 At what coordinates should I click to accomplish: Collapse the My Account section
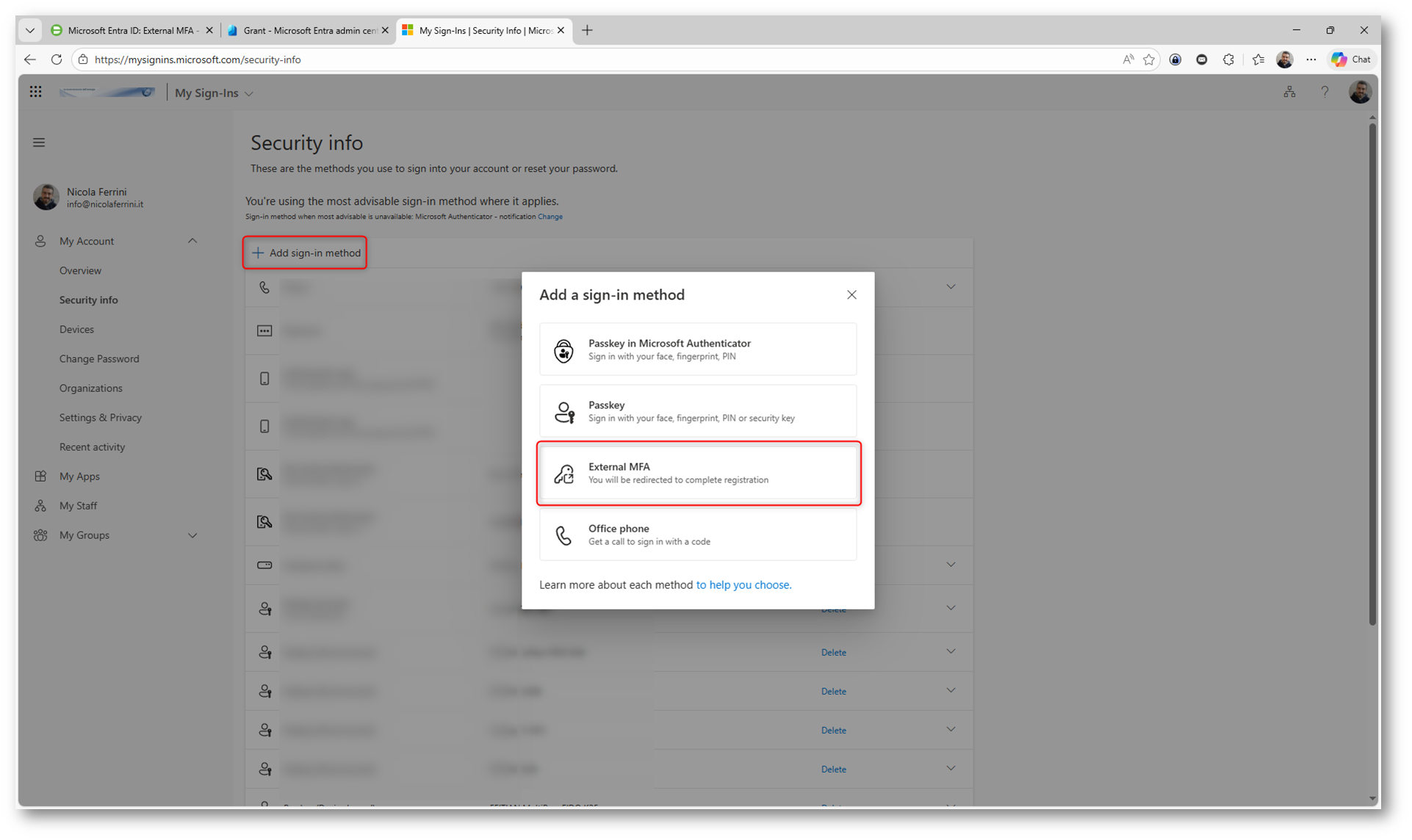(192, 241)
